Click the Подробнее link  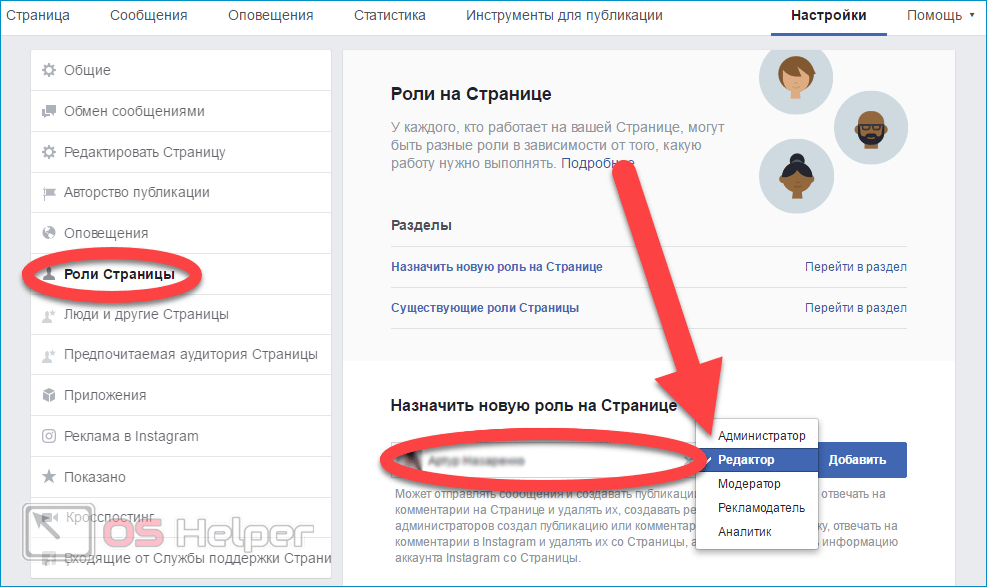(597, 164)
